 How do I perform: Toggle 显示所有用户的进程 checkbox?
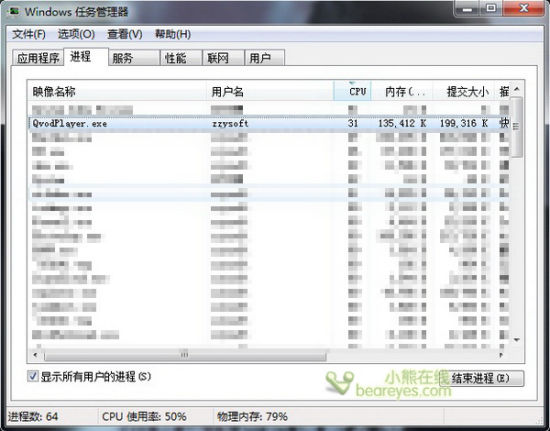tap(33, 376)
